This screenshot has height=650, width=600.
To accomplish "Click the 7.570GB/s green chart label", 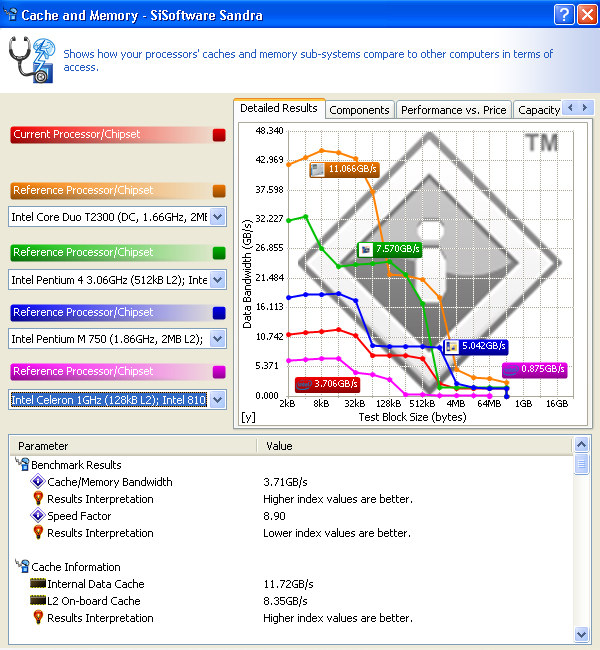I will (390, 250).
